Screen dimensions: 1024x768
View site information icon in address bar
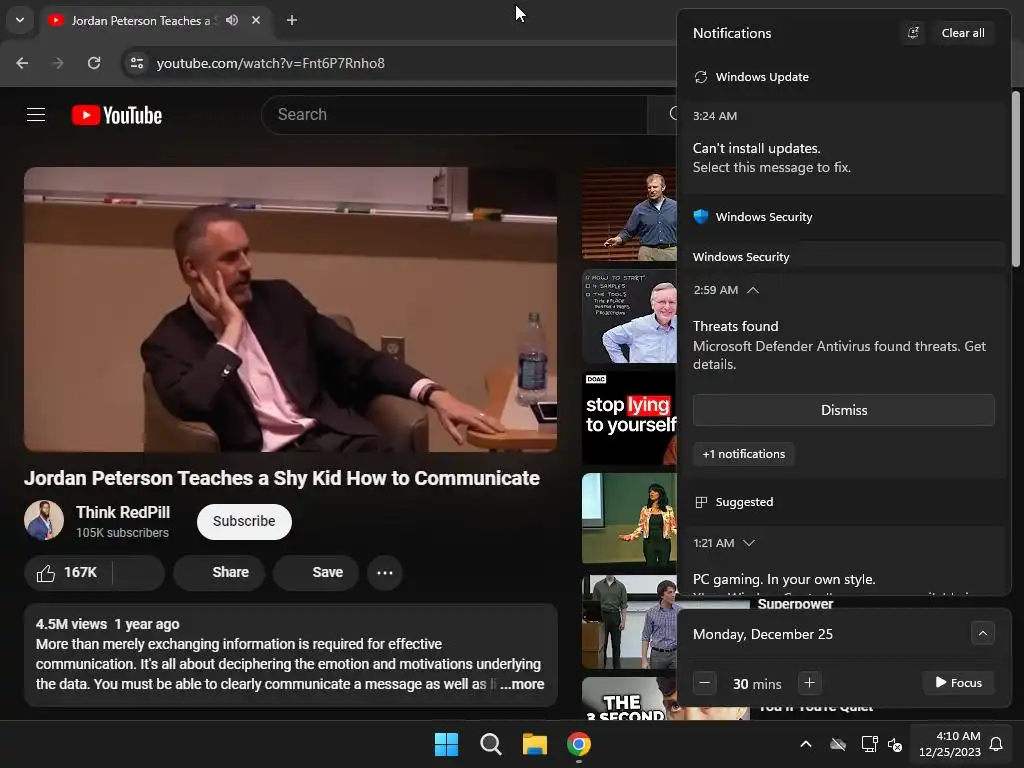point(137,63)
